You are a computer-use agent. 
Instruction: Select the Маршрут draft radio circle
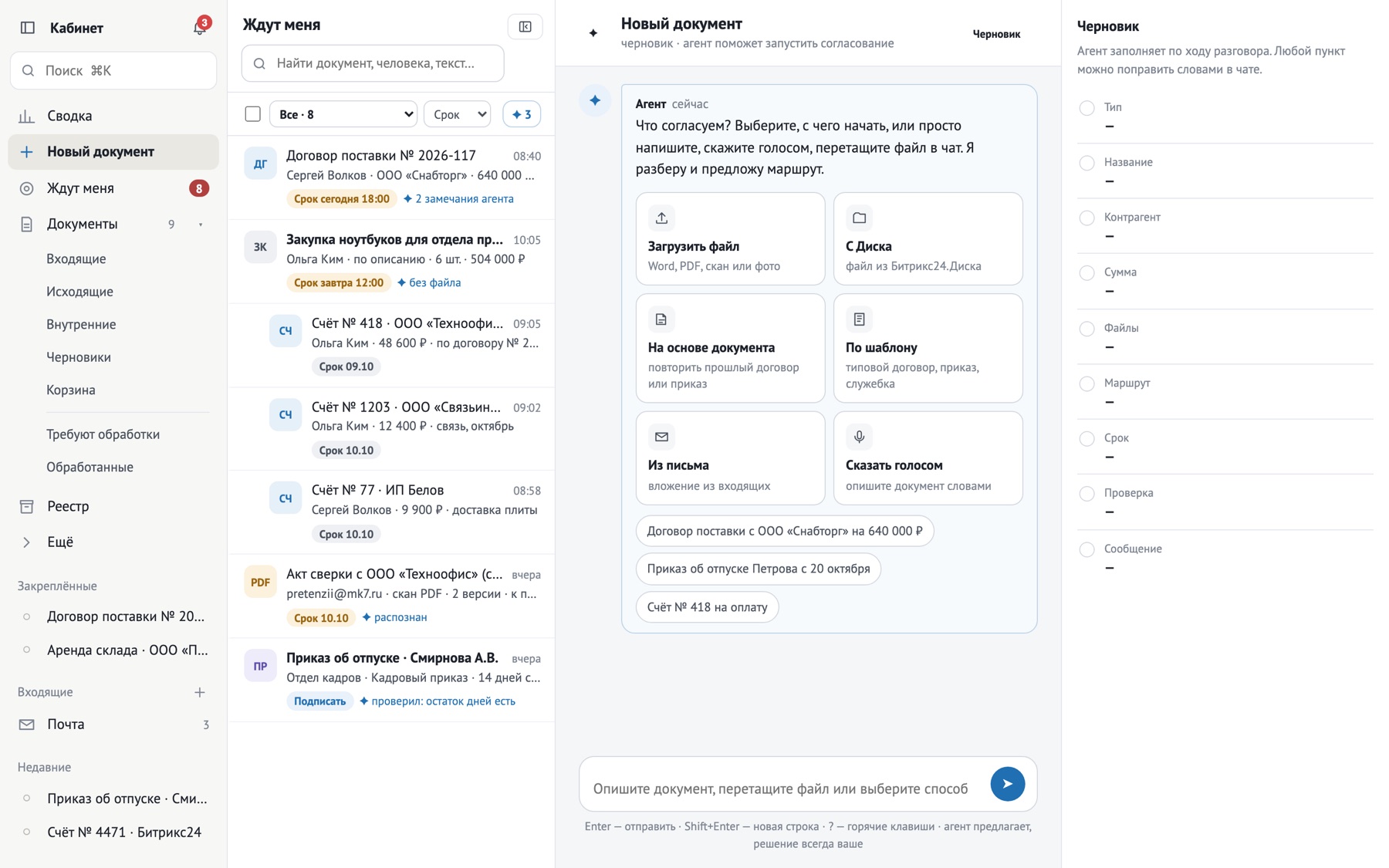pos(1087,383)
